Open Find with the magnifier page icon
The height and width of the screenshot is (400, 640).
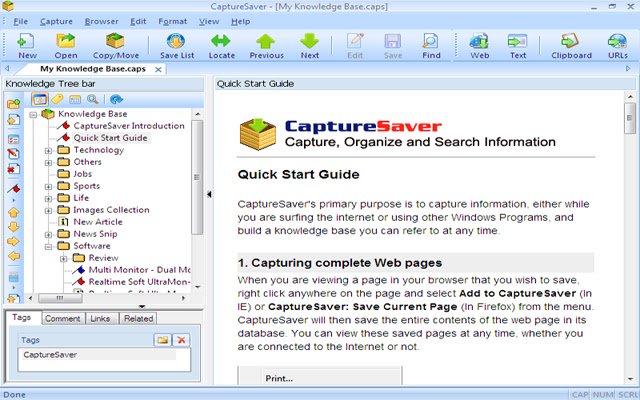(x=431, y=41)
